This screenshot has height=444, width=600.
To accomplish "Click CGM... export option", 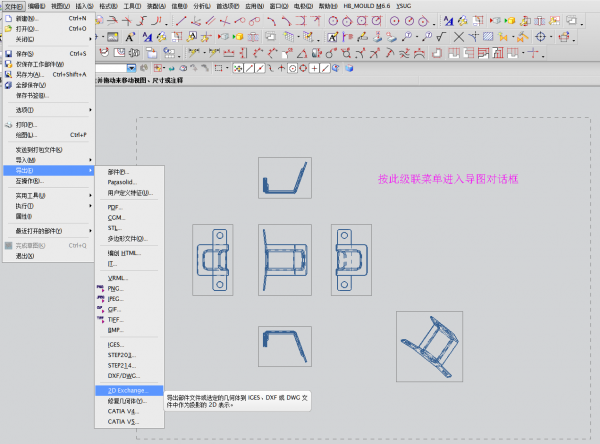I will pos(129,218).
